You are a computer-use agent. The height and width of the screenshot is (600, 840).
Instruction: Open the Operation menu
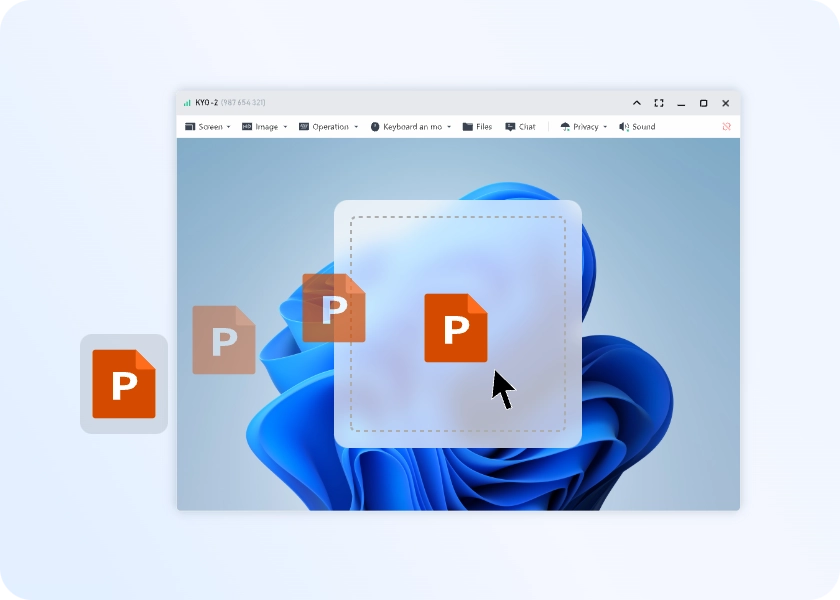pyautogui.click(x=328, y=127)
